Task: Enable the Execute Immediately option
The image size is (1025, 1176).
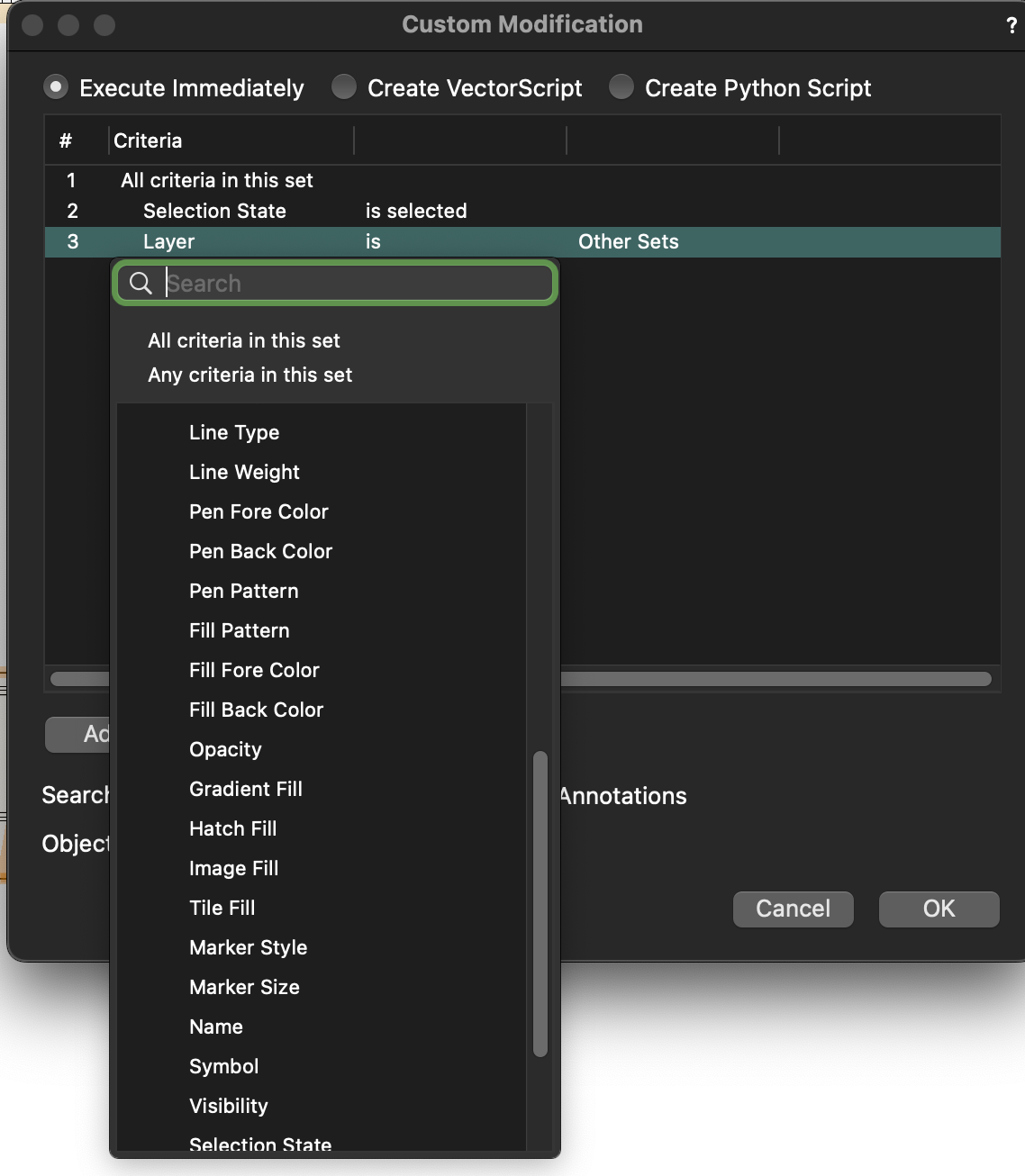Action: pyautogui.click(x=55, y=86)
